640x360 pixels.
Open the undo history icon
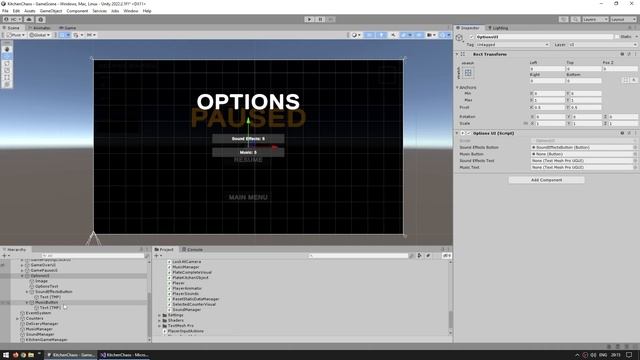tap(564, 19)
